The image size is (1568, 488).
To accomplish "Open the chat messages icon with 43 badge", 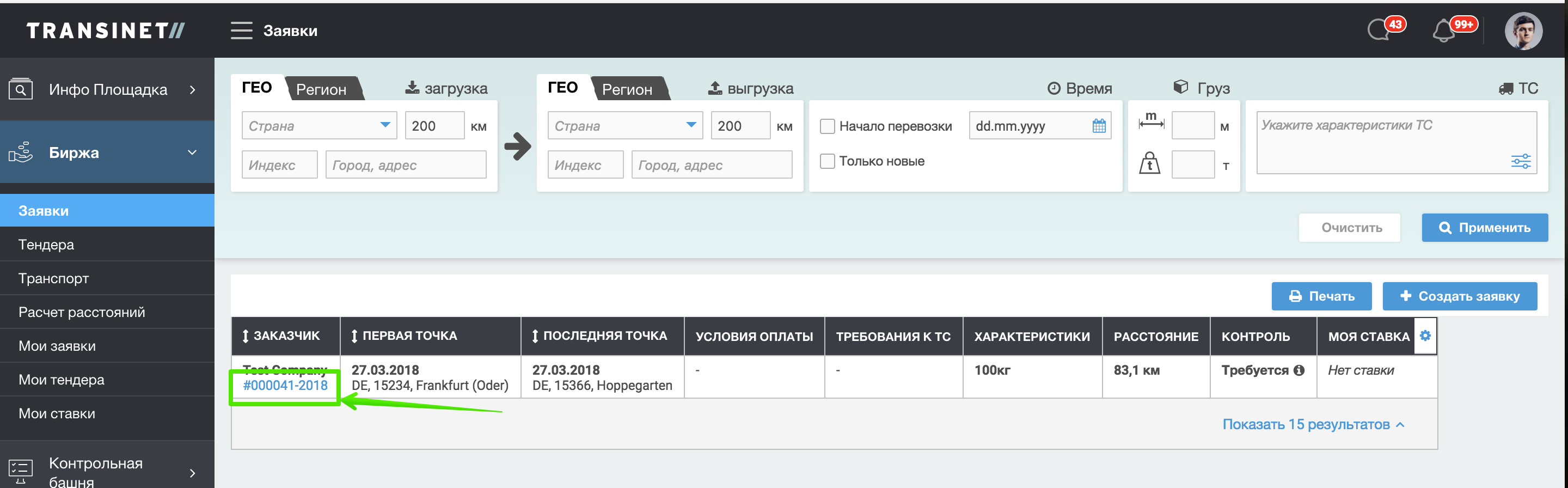I will click(x=1380, y=30).
